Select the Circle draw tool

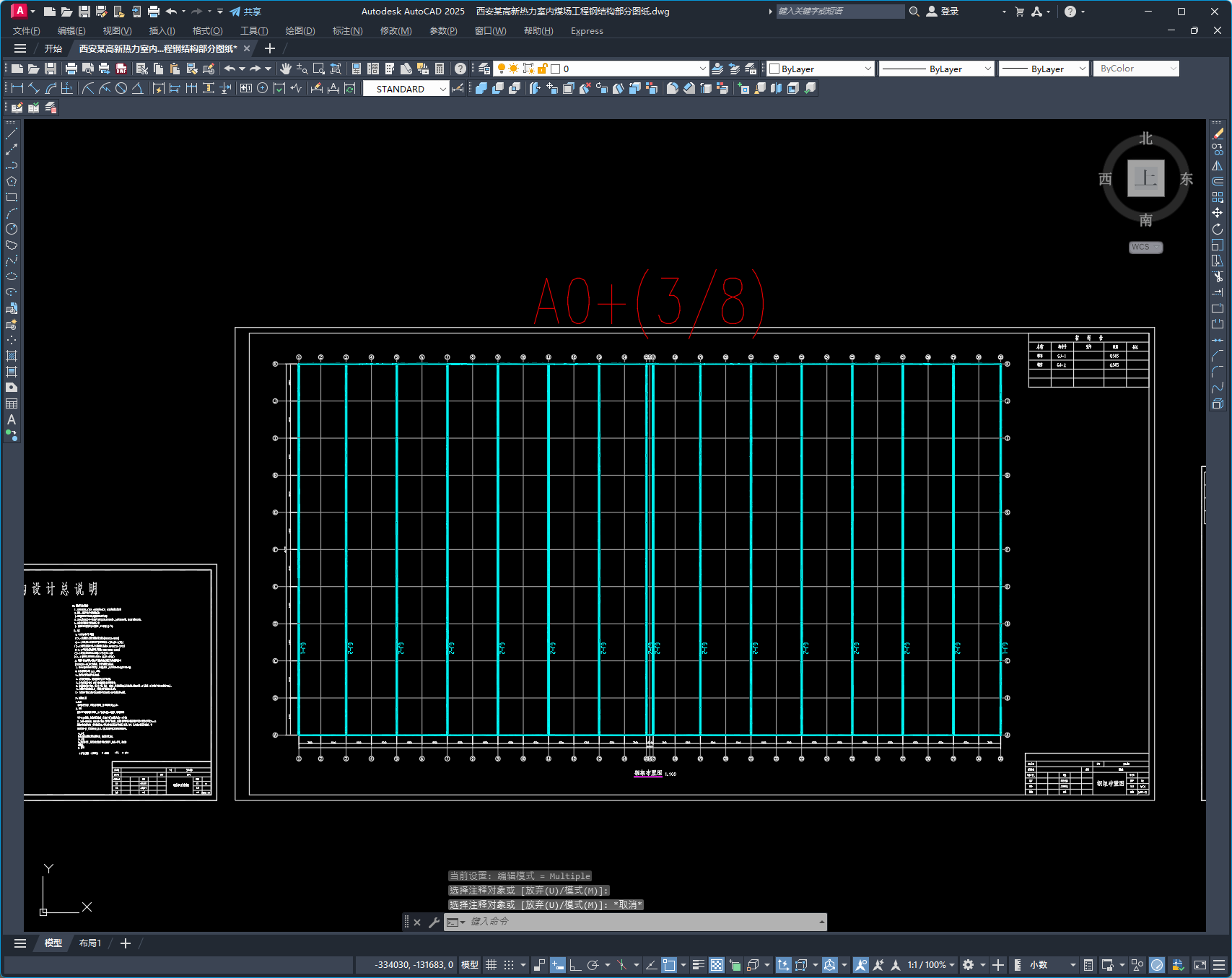coord(12,229)
